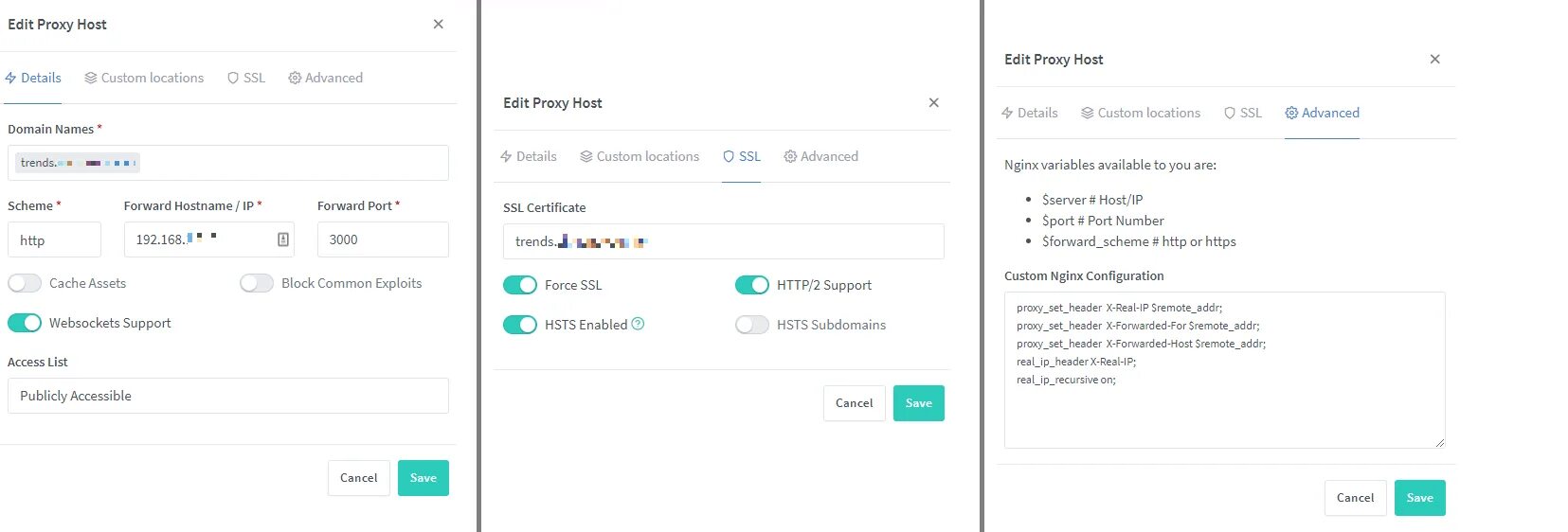Close the left Edit Proxy Host dialog
The height and width of the screenshot is (532, 1568).
438,24
